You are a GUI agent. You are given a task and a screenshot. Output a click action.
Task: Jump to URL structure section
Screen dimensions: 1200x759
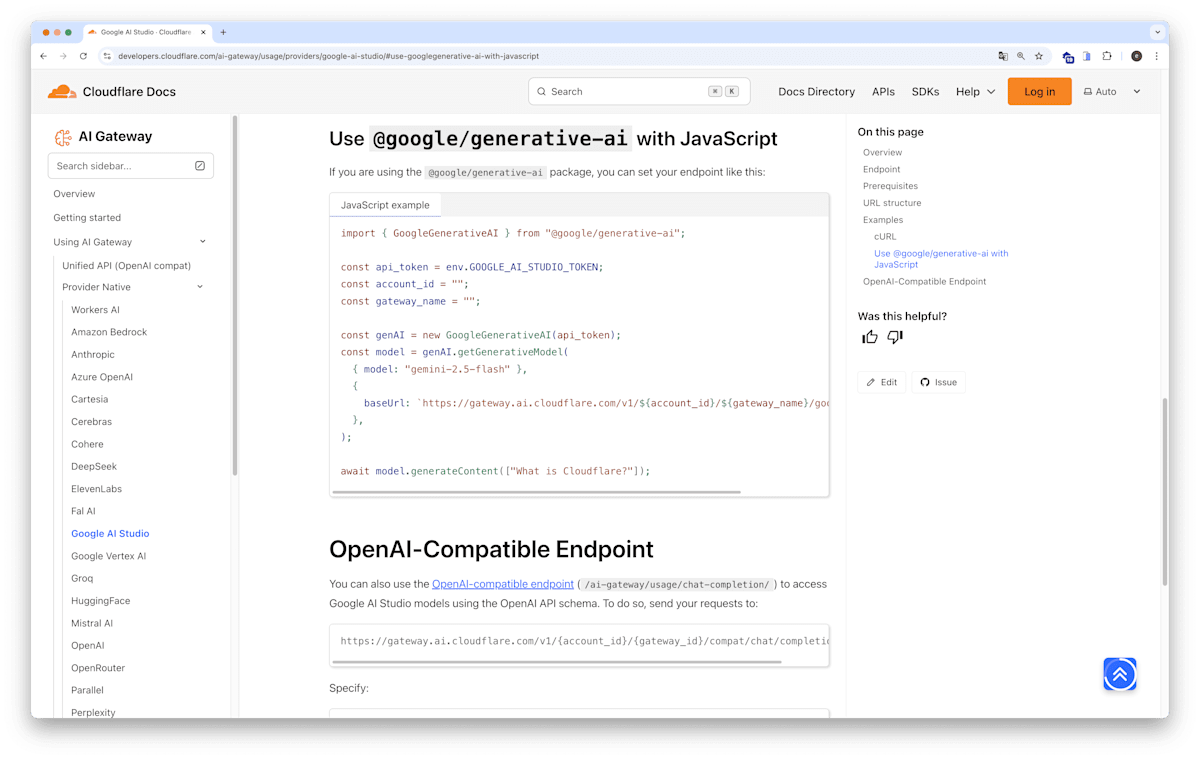(892, 203)
